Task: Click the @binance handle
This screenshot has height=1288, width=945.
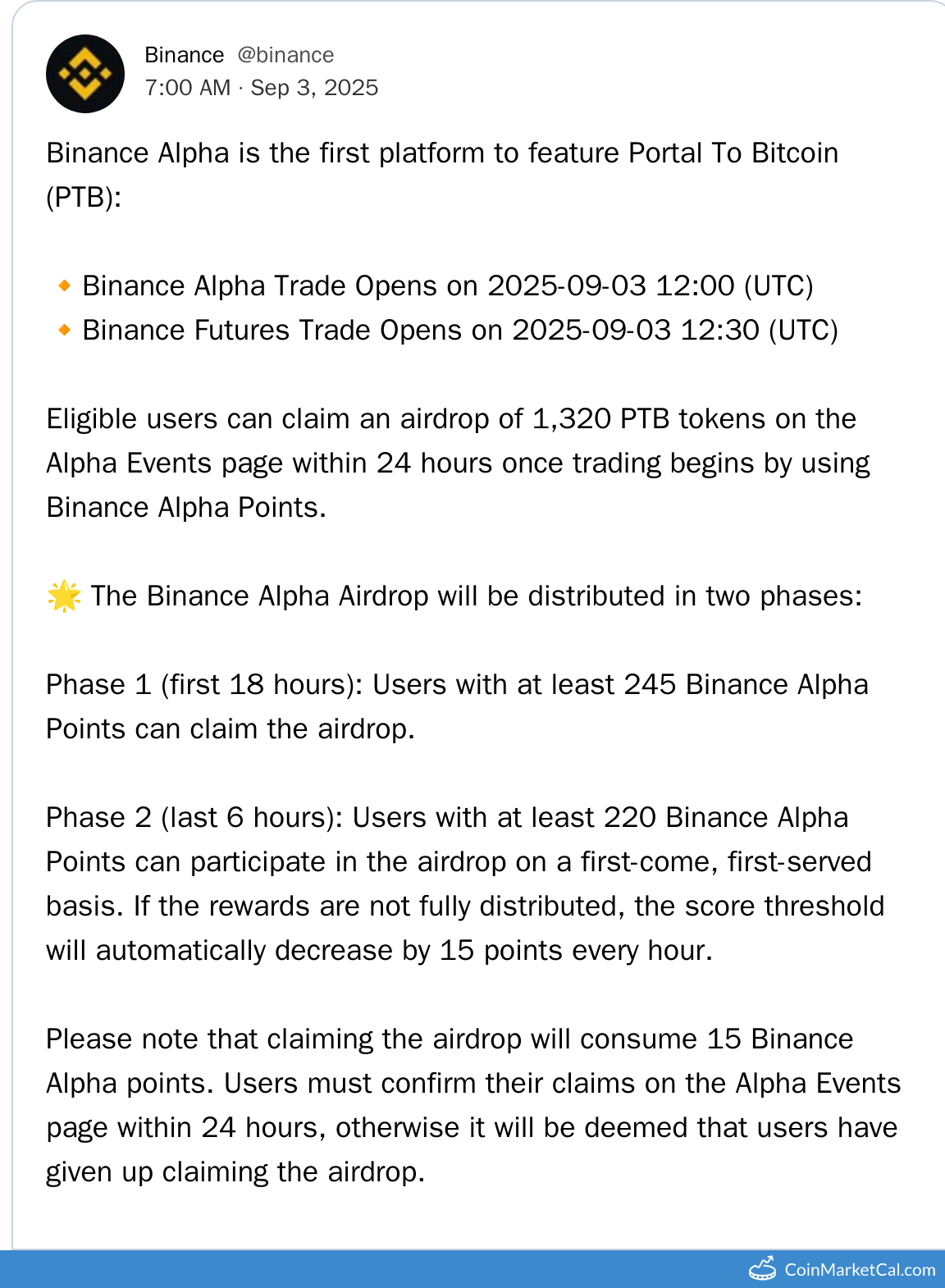Action: tap(285, 55)
